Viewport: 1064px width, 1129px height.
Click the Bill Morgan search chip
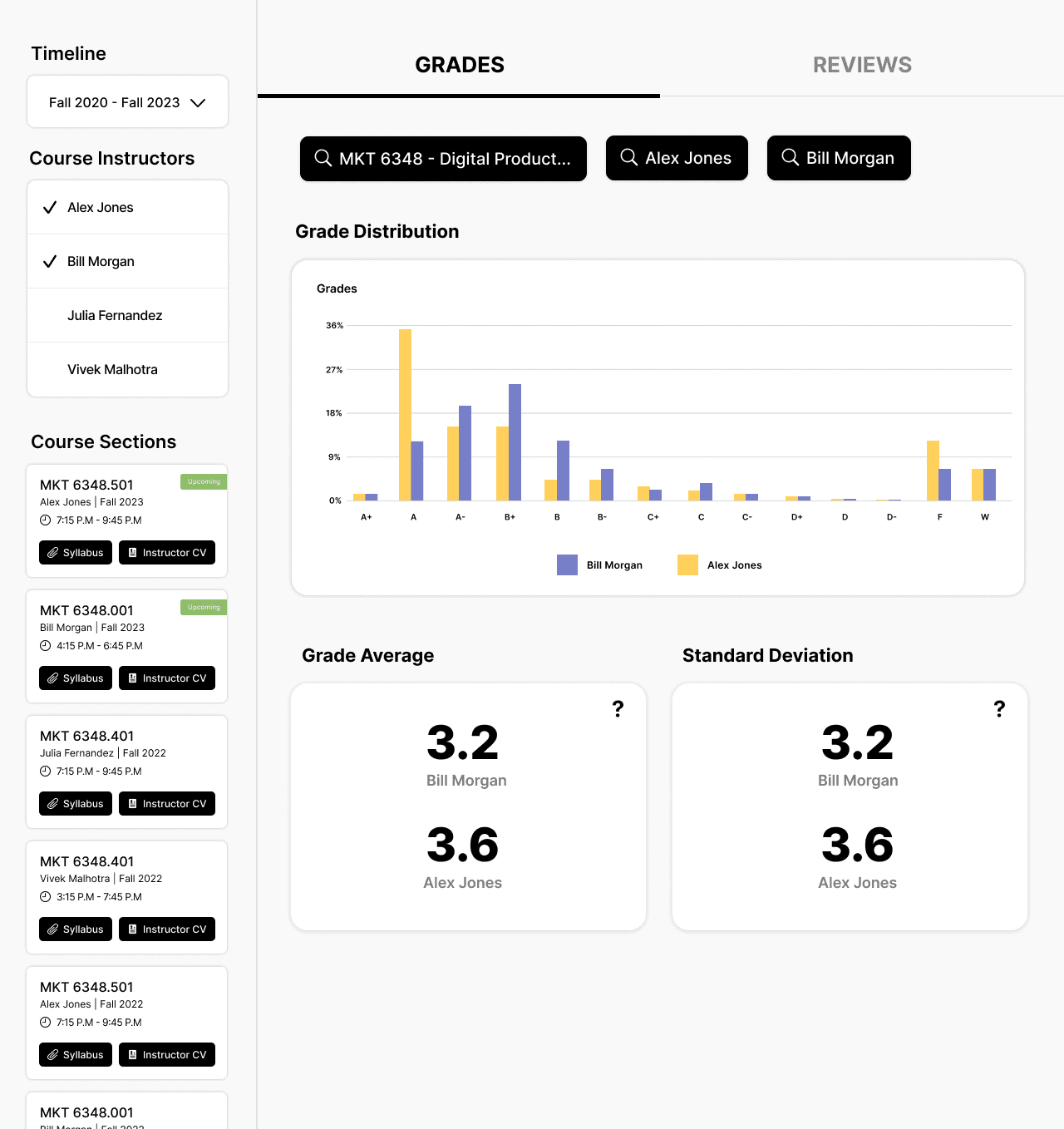click(839, 158)
